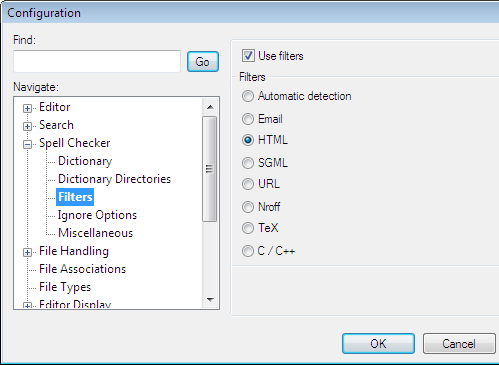Pick the URL filter radio button
499x365 pixels.
248,184
